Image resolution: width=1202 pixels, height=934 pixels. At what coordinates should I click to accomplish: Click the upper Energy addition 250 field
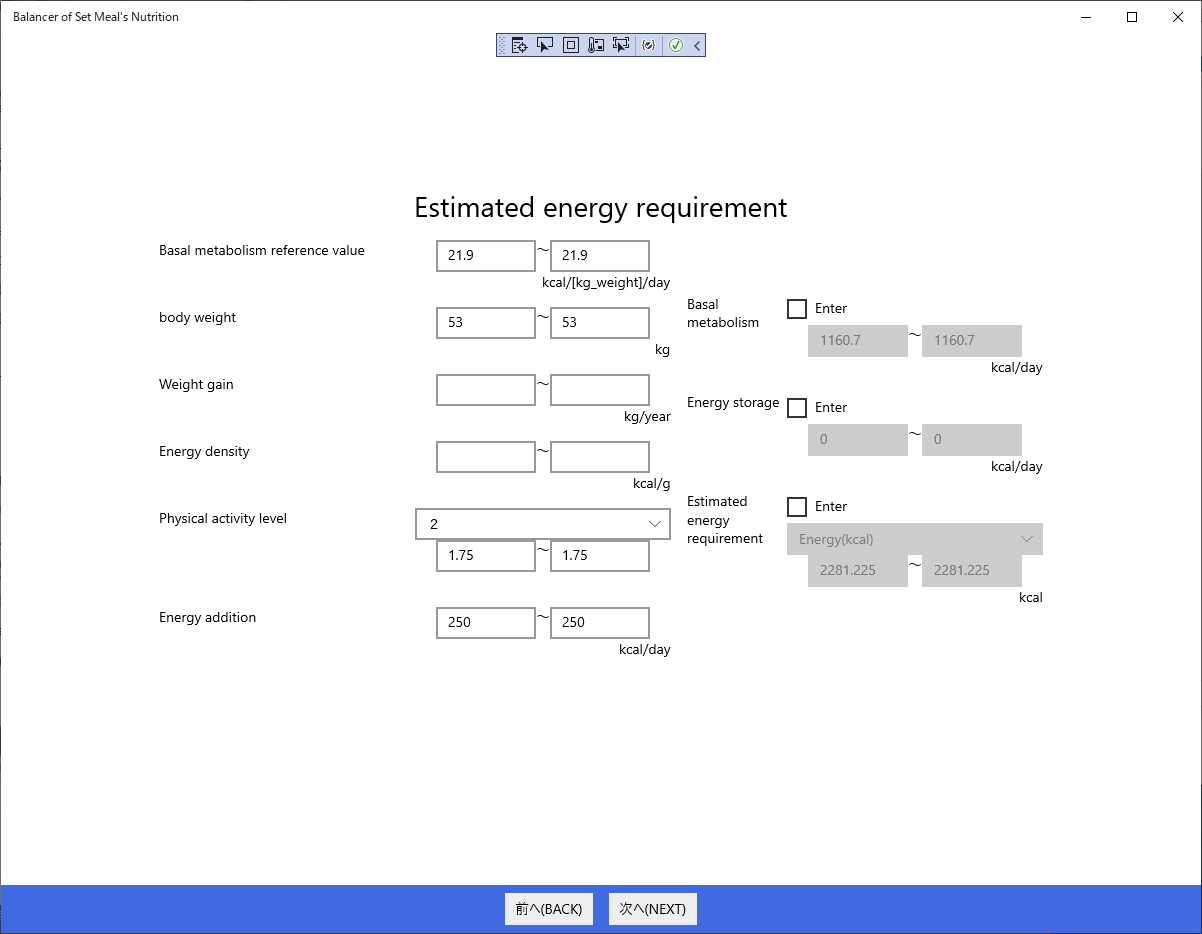pyautogui.click(x=600, y=623)
